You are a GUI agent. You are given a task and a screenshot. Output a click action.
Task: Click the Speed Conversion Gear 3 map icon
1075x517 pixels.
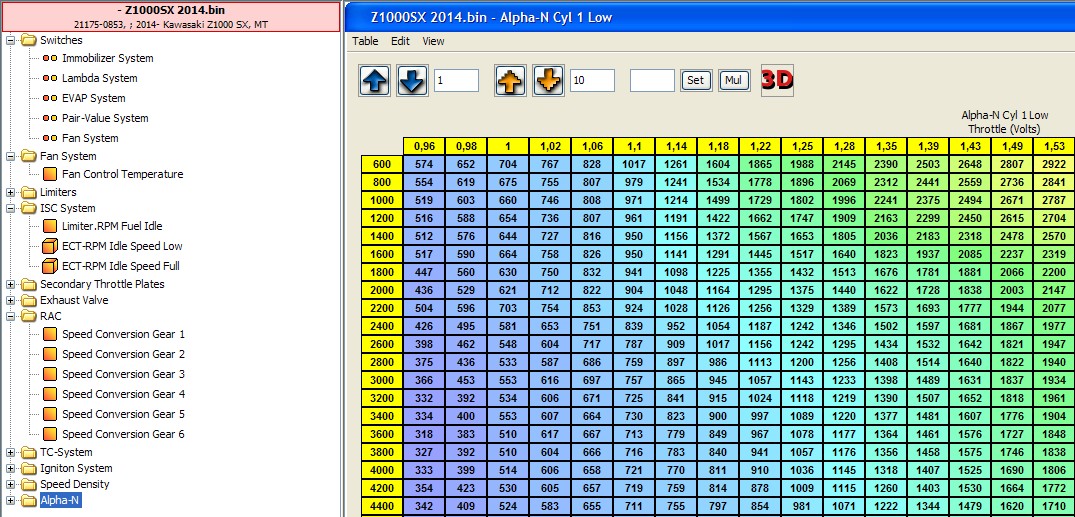point(50,374)
